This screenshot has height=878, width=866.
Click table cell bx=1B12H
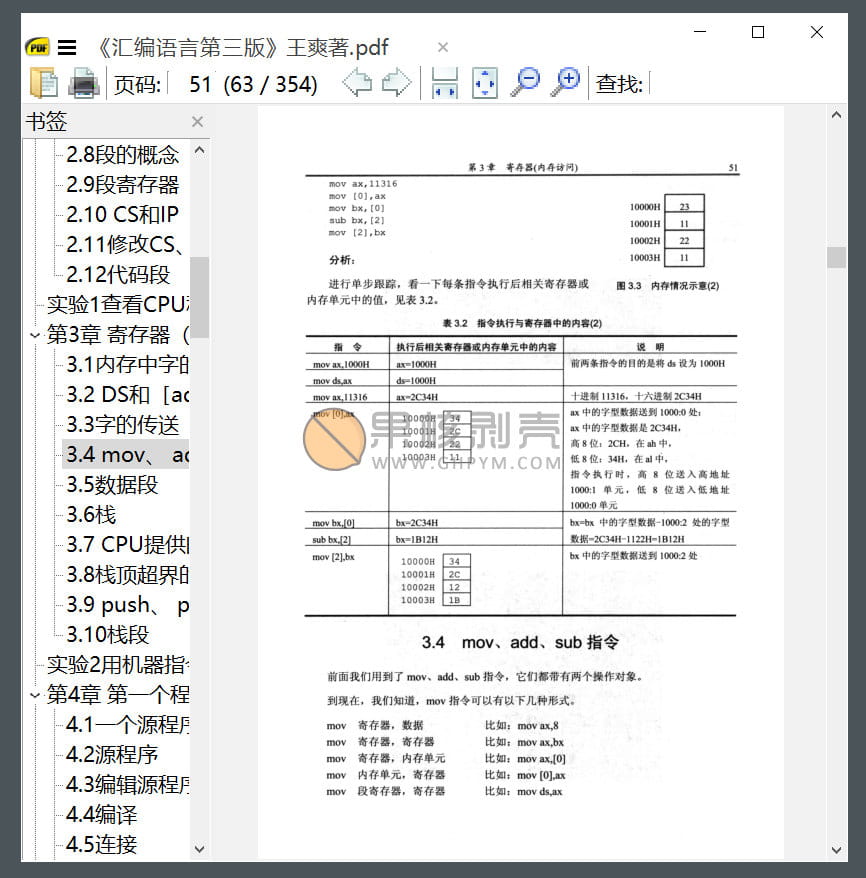click(416, 540)
